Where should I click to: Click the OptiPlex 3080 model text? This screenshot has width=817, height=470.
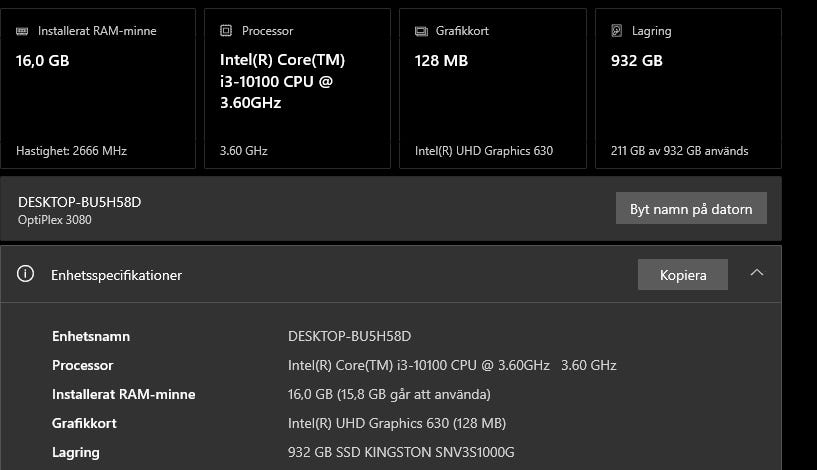coord(55,220)
